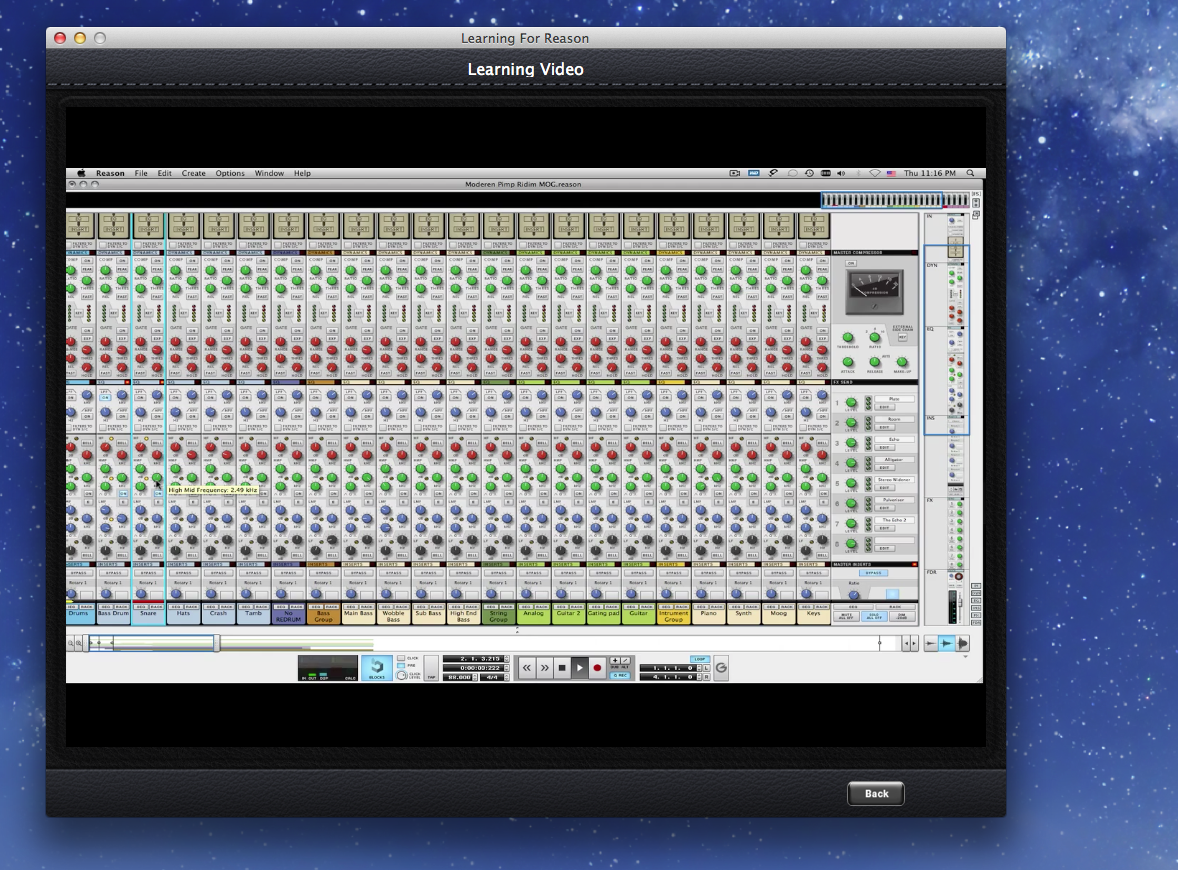Click the Tap tempo button
Image resolution: width=1178 pixels, height=870 pixels.
click(431, 668)
